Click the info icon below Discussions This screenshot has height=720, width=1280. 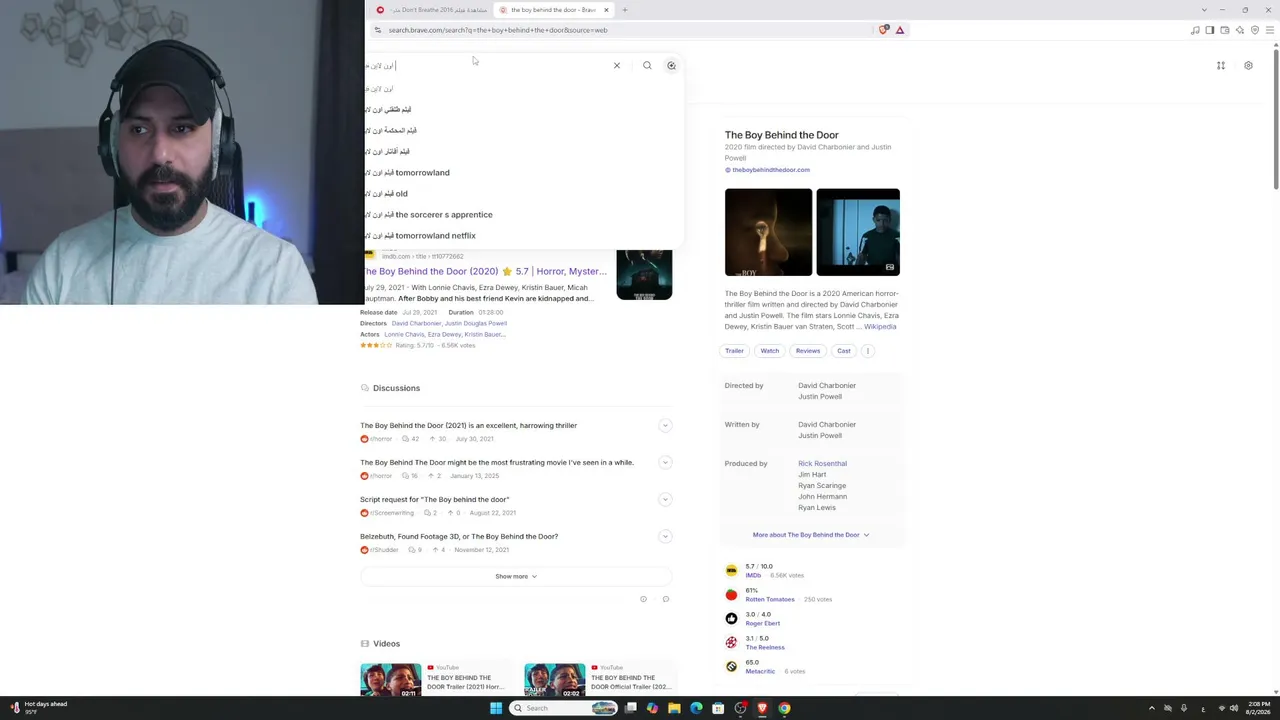pyautogui.click(x=643, y=600)
